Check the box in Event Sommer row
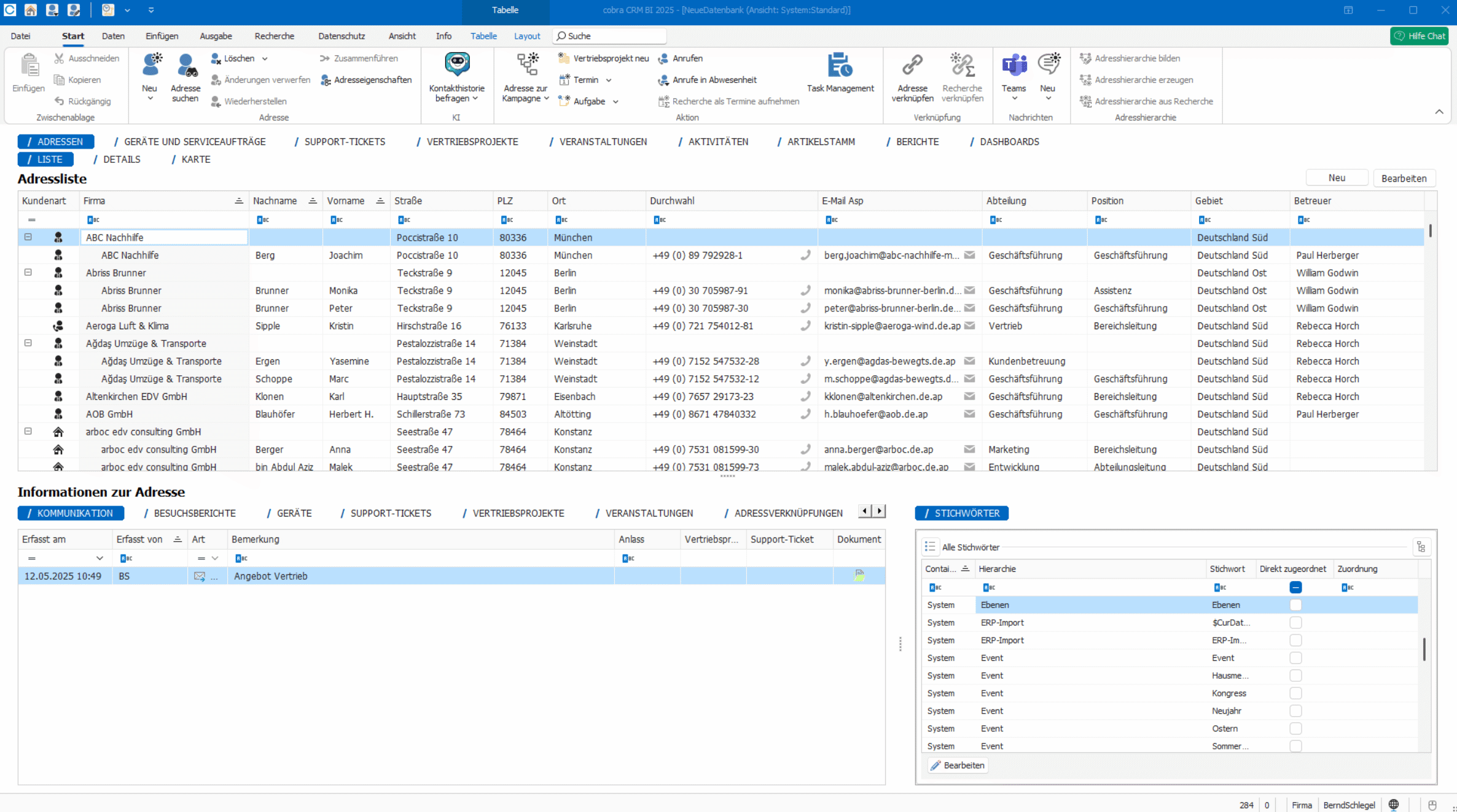Image resolution: width=1457 pixels, height=812 pixels. (x=1295, y=746)
